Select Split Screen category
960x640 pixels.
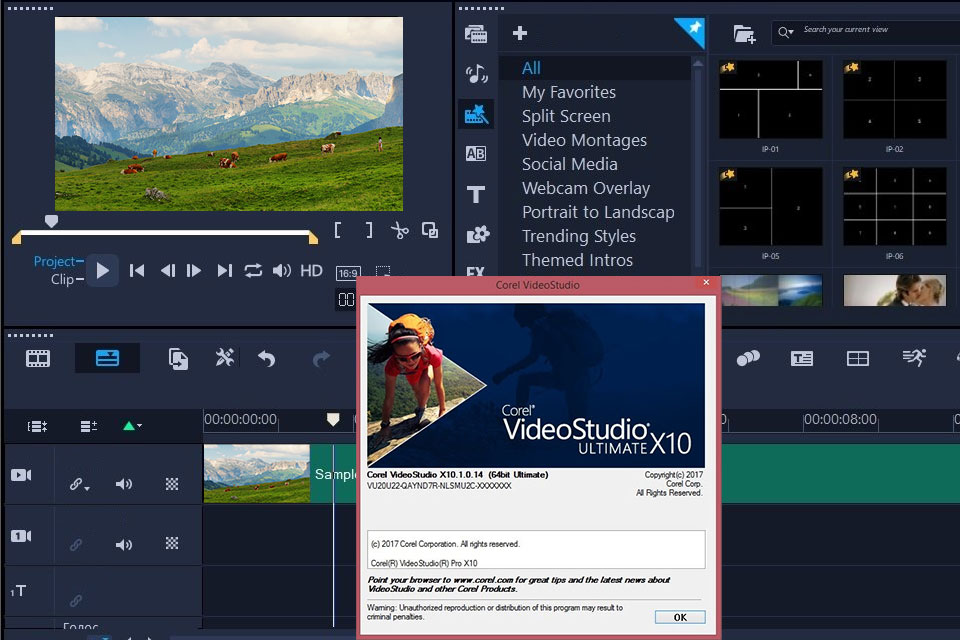[566, 116]
